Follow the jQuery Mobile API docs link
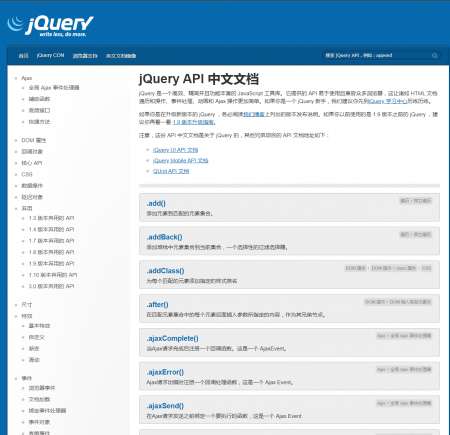The width and height of the screenshot is (450, 435). point(180,161)
